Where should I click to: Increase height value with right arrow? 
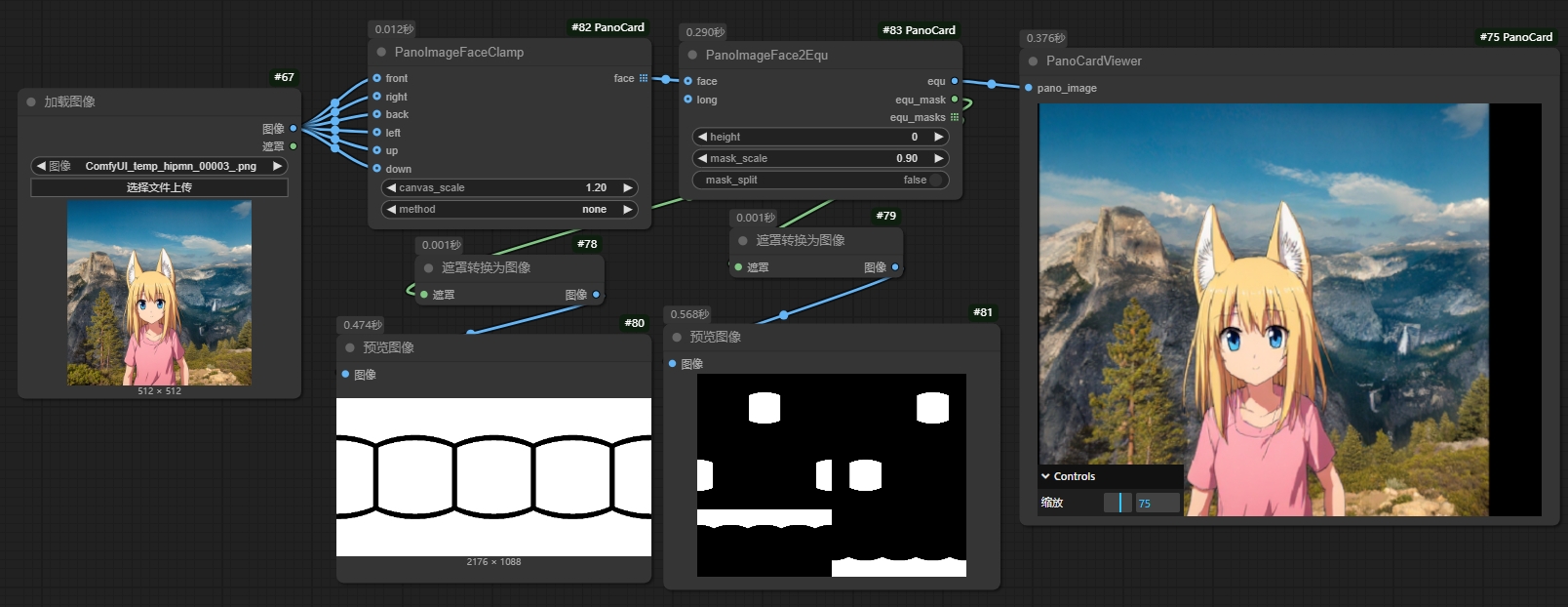[x=939, y=137]
